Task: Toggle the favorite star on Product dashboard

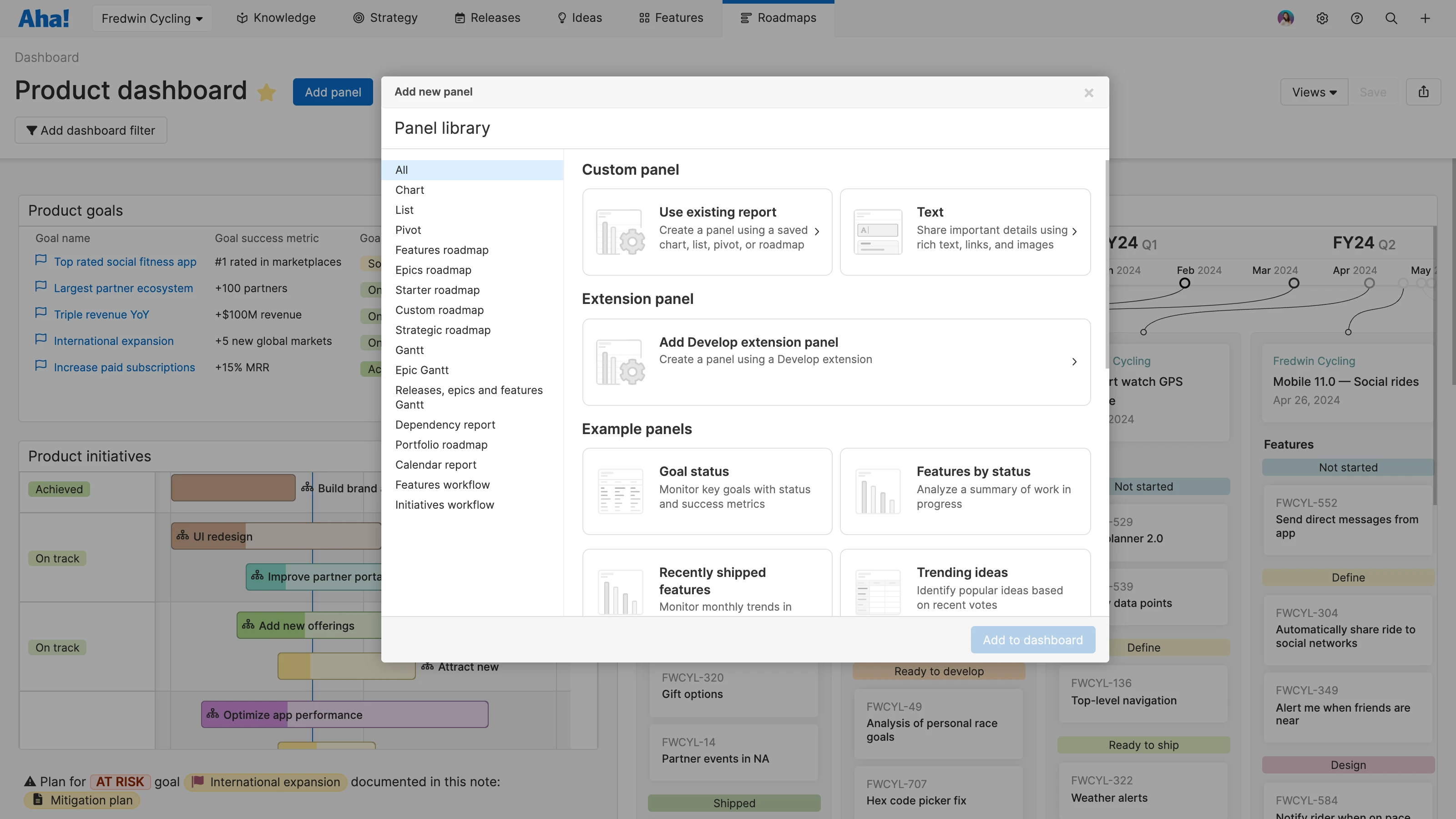Action: tap(266, 92)
